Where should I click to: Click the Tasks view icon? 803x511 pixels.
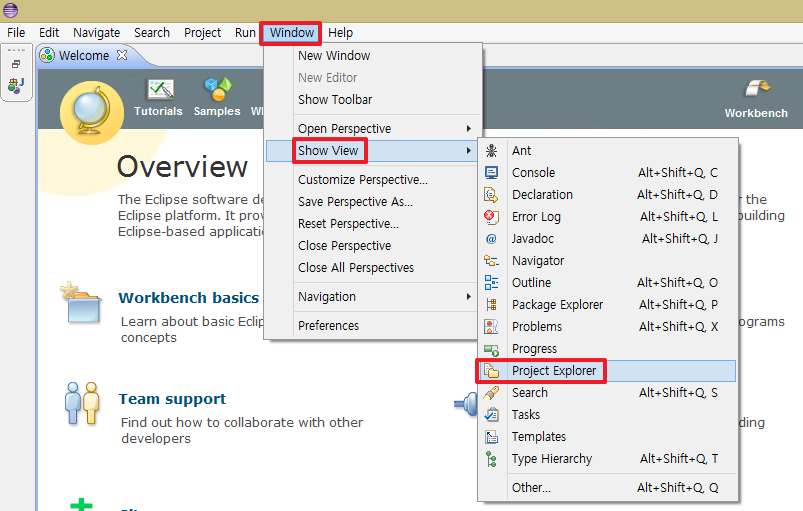[x=491, y=415]
